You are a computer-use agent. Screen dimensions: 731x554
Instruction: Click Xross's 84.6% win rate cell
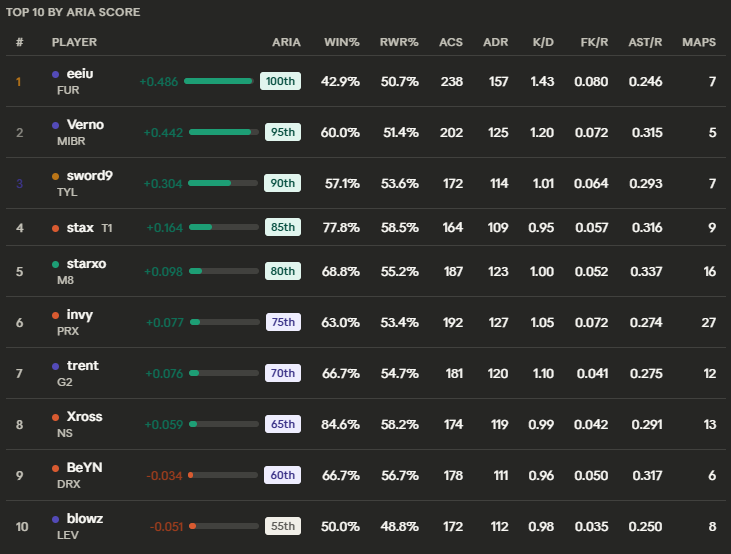coord(340,424)
